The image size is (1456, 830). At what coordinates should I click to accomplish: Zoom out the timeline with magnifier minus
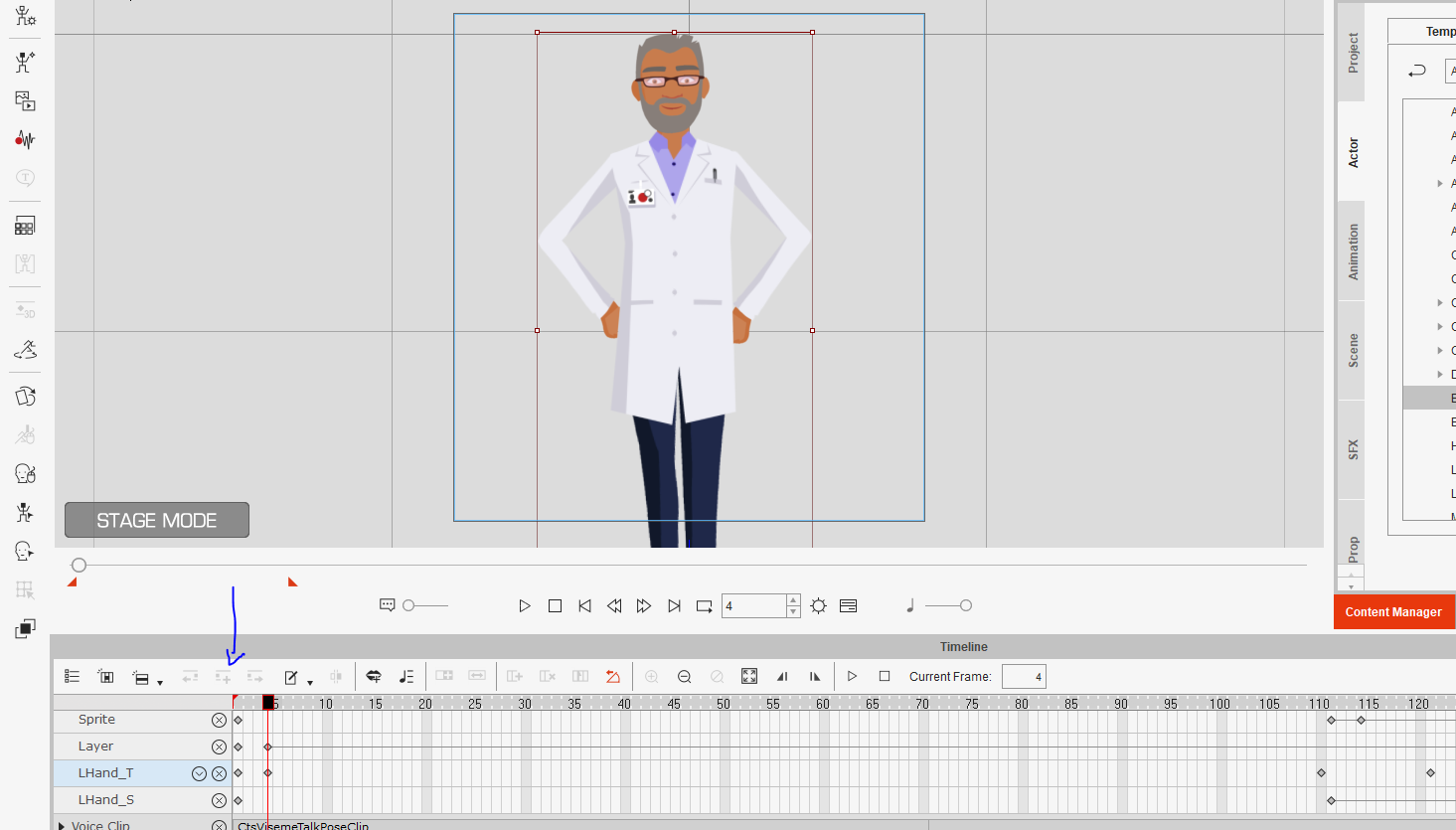pyautogui.click(x=685, y=676)
